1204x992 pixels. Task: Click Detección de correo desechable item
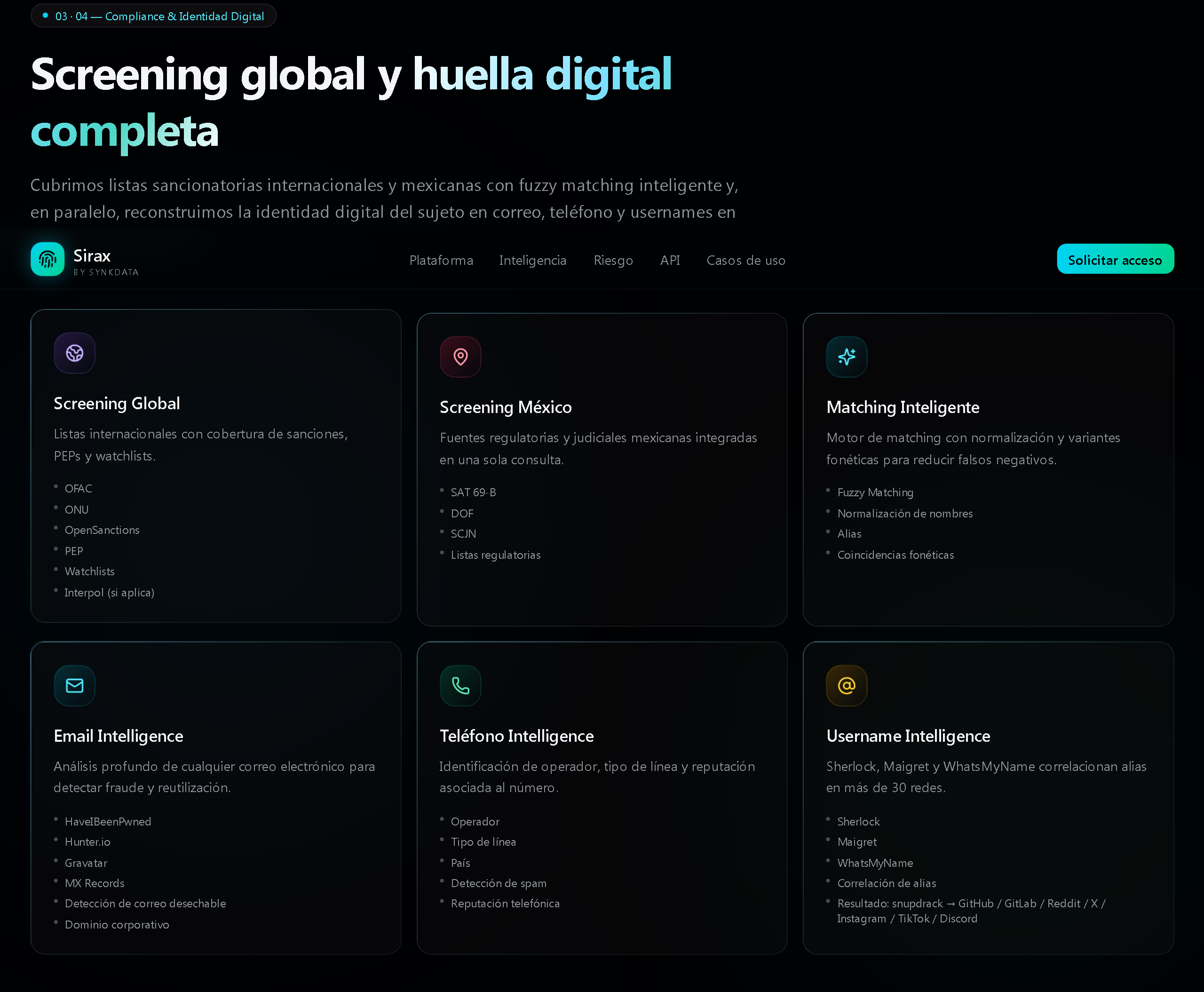point(145,904)
